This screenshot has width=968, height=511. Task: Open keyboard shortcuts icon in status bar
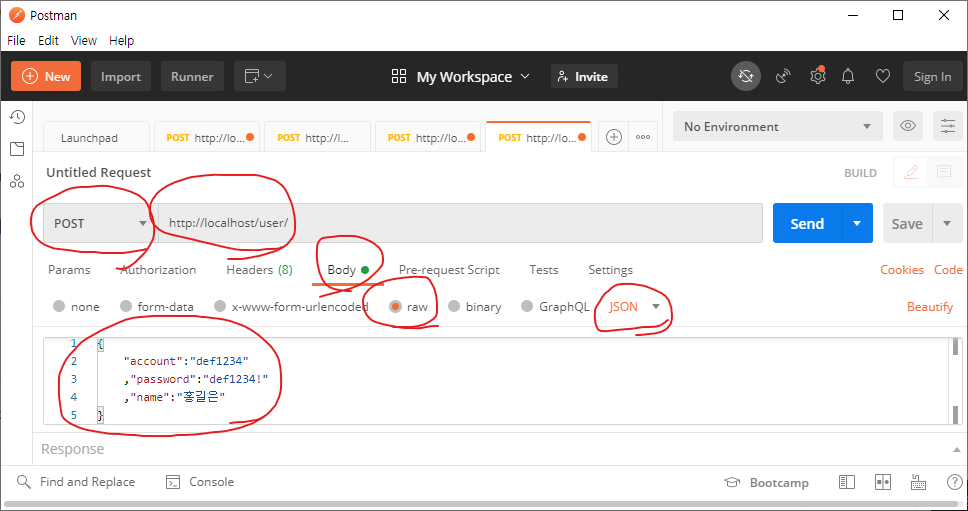[x=919, y=482]
